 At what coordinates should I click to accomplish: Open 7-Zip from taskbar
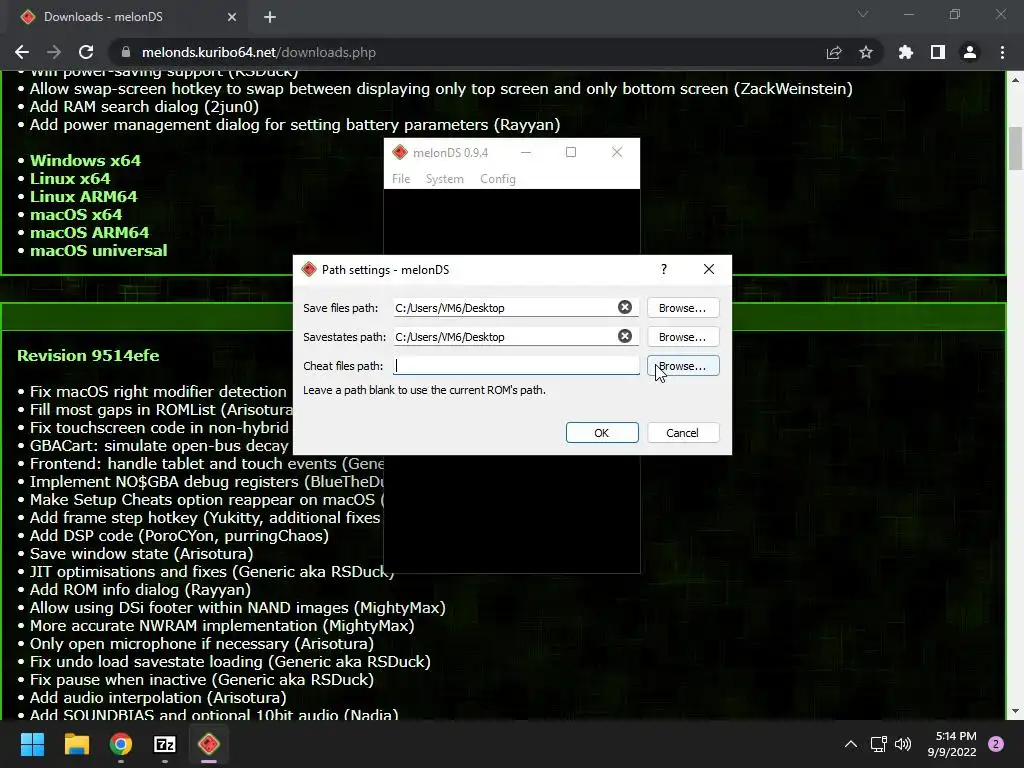pos(165,744)
